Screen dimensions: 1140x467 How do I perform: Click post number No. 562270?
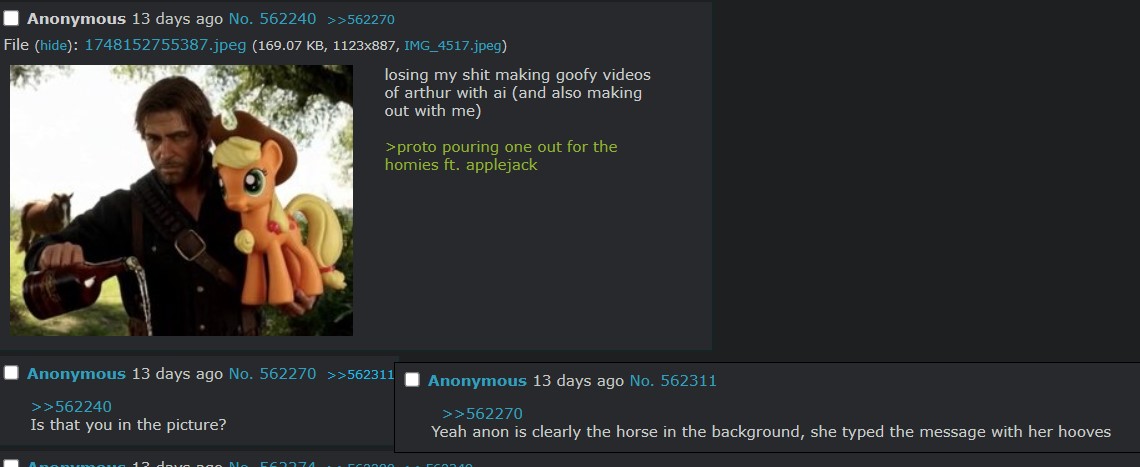point(272,374)
